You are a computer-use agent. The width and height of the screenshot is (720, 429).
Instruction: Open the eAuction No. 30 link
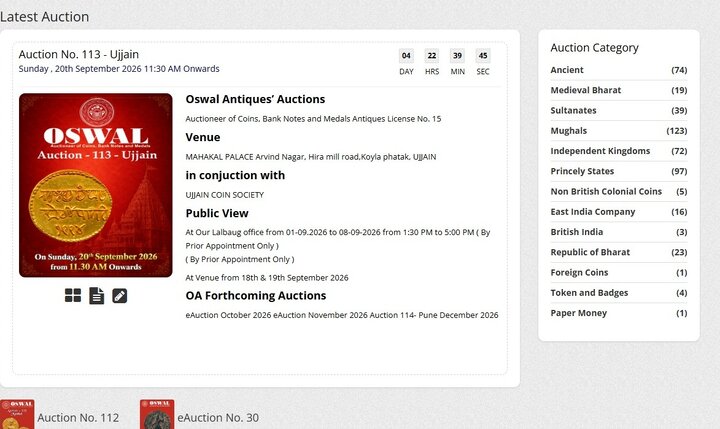[x=218, y=418]
